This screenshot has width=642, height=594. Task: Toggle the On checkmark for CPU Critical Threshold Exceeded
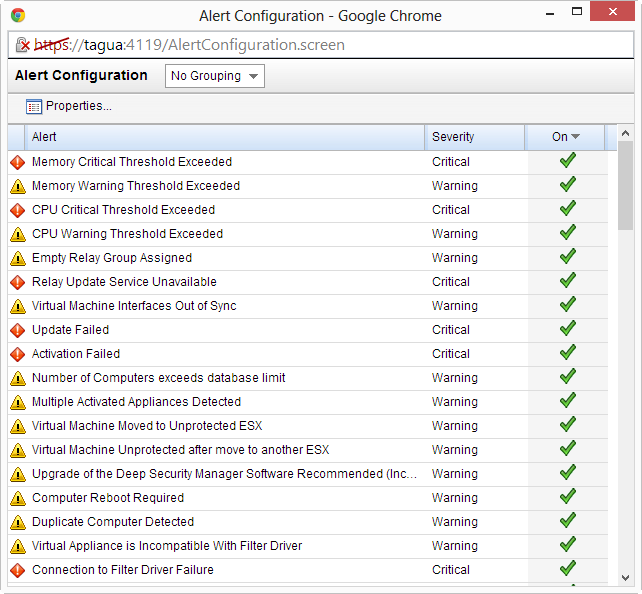567,209
